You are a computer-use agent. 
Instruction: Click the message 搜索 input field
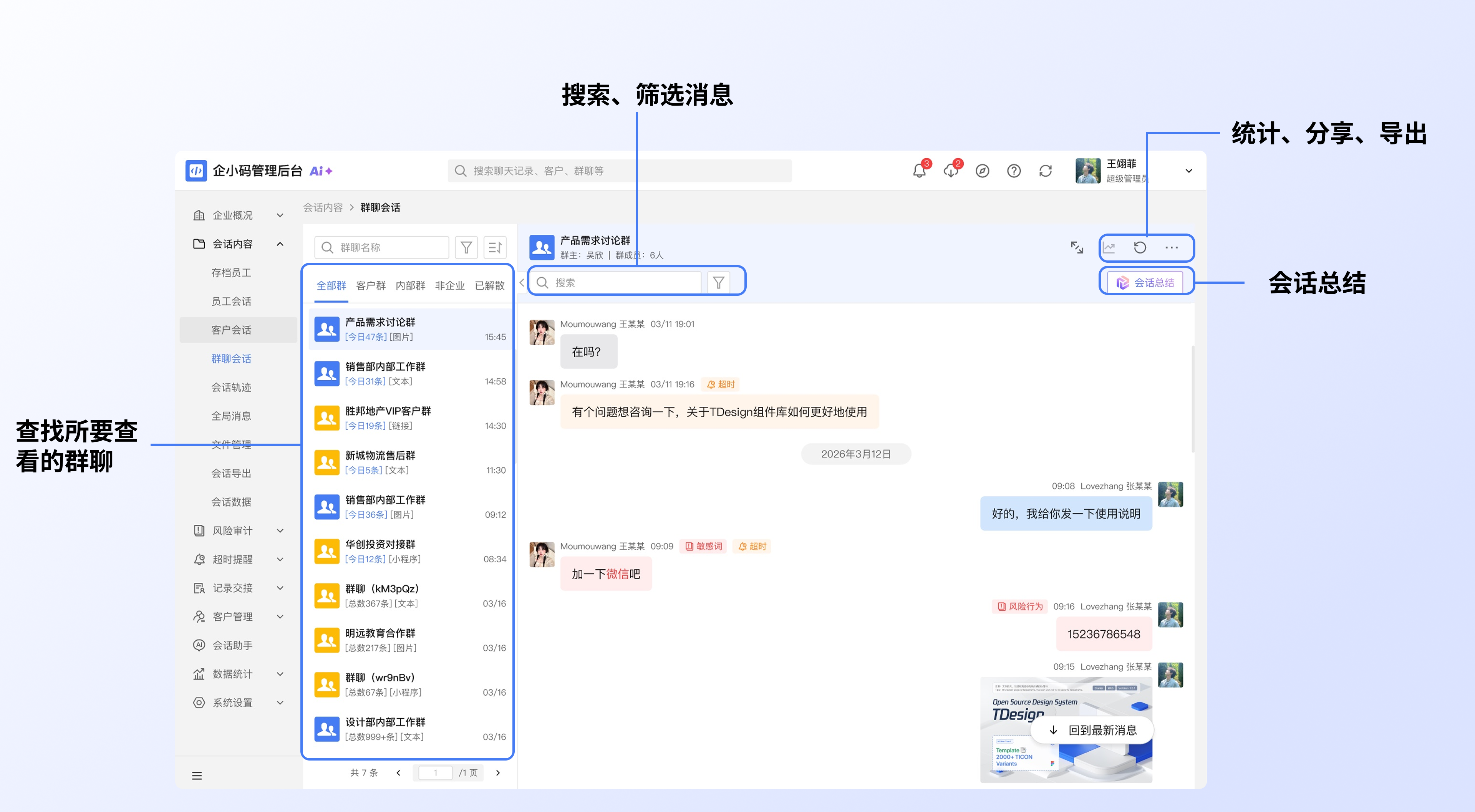[615, 282]
